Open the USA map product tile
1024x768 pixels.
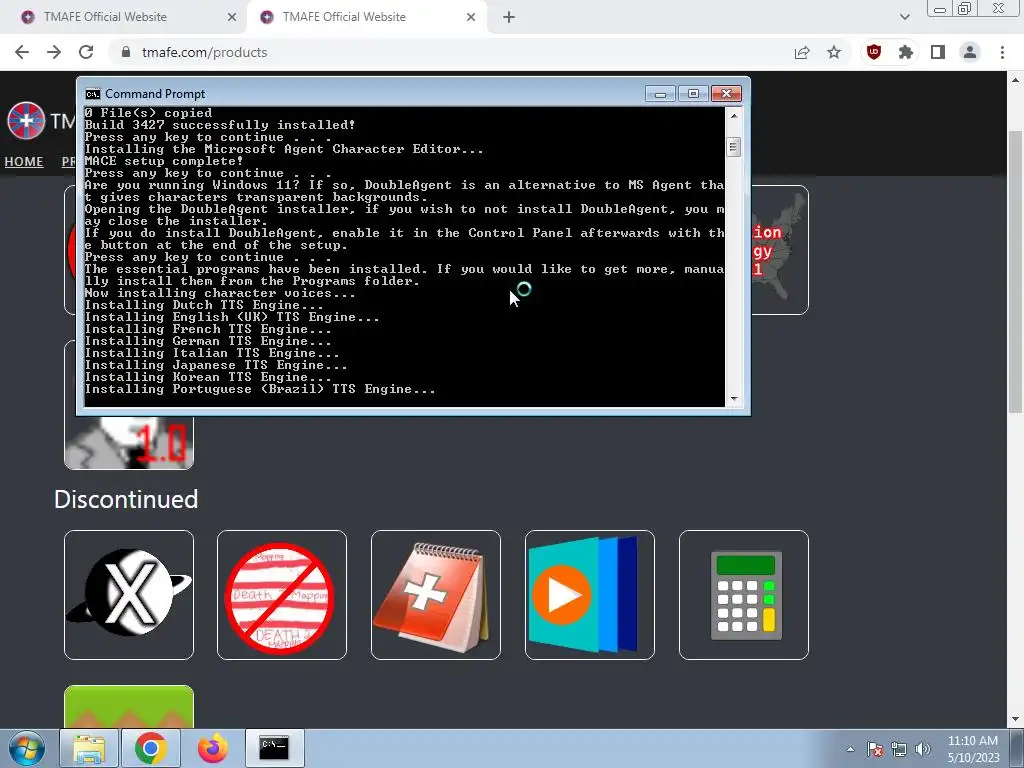coord(780,249)
